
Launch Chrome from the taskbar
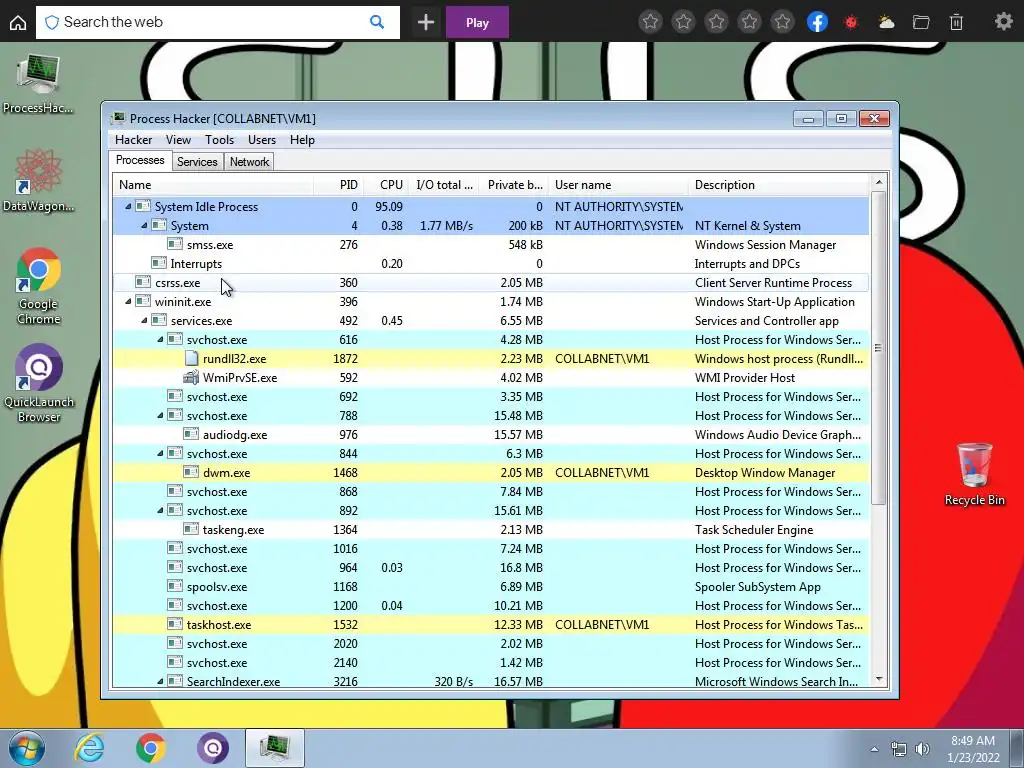151,748
